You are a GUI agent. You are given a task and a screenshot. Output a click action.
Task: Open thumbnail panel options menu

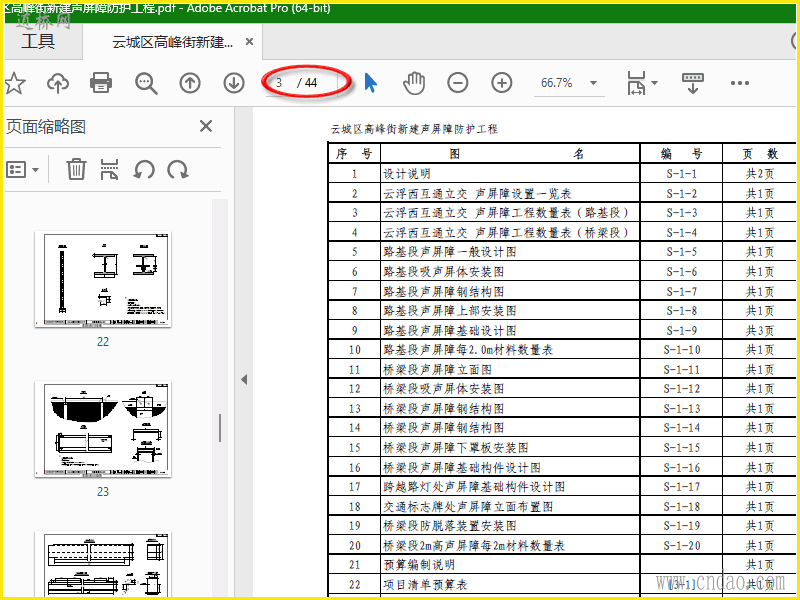click(x=22, y=169)
